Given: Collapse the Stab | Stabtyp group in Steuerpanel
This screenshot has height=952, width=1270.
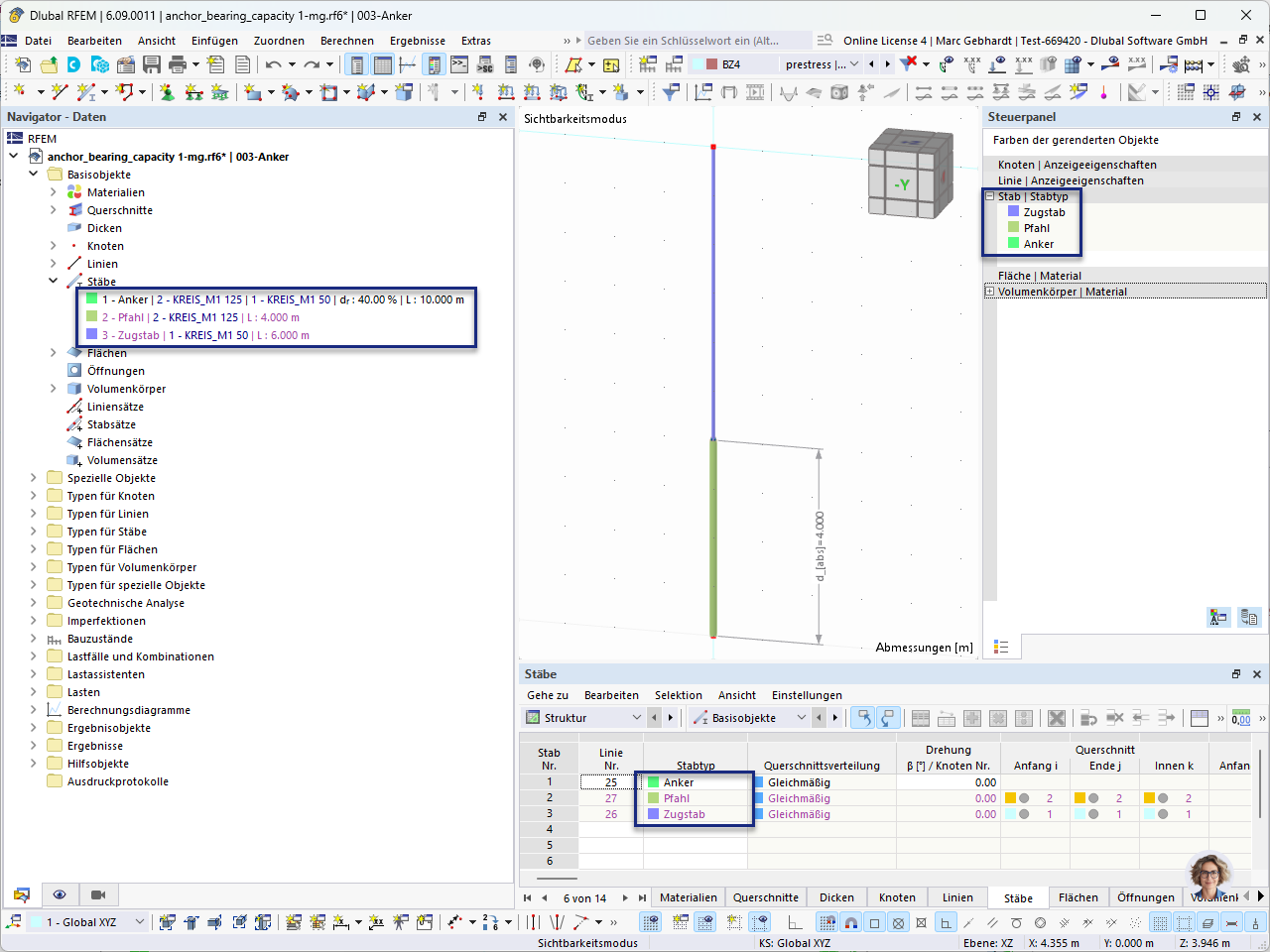Looking at the screenshot, I should point(989,195).
